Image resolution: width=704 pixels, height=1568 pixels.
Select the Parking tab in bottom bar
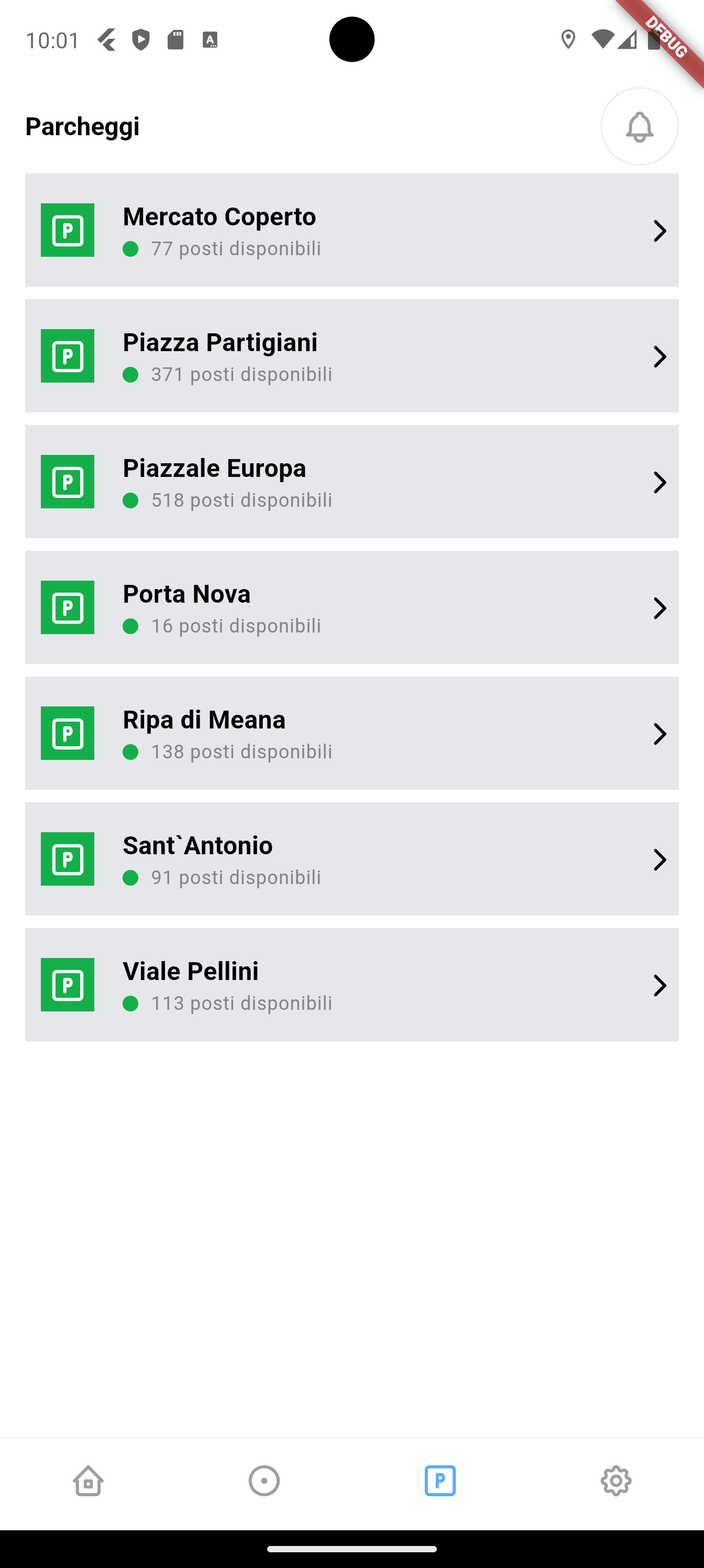[440, 1480]
